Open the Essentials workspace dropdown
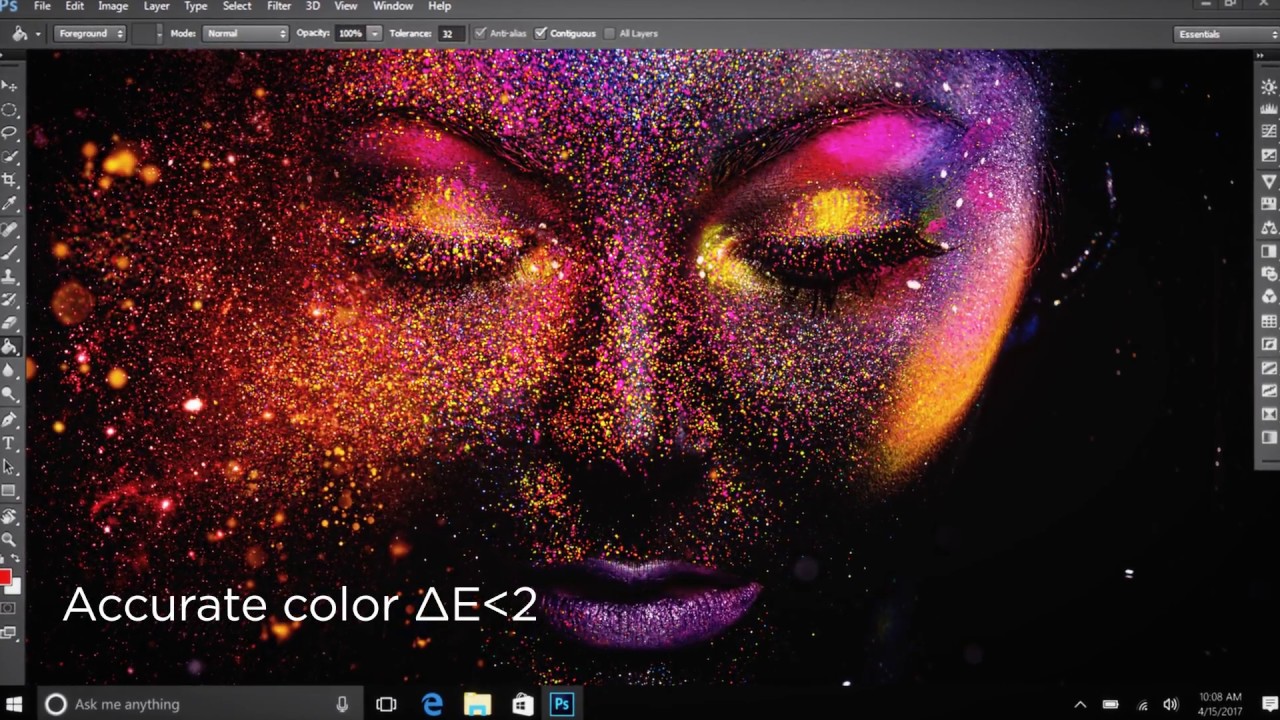 tap(1226, 34)
